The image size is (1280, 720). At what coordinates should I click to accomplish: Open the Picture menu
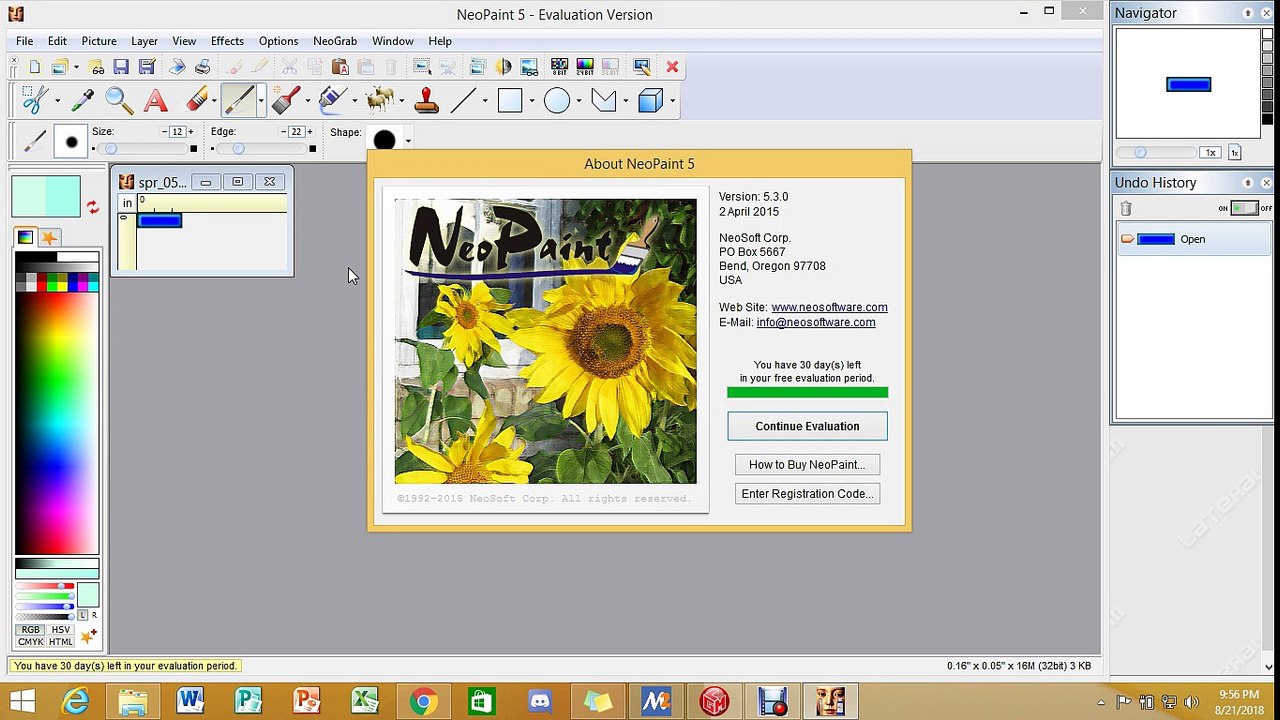(99, 41)
